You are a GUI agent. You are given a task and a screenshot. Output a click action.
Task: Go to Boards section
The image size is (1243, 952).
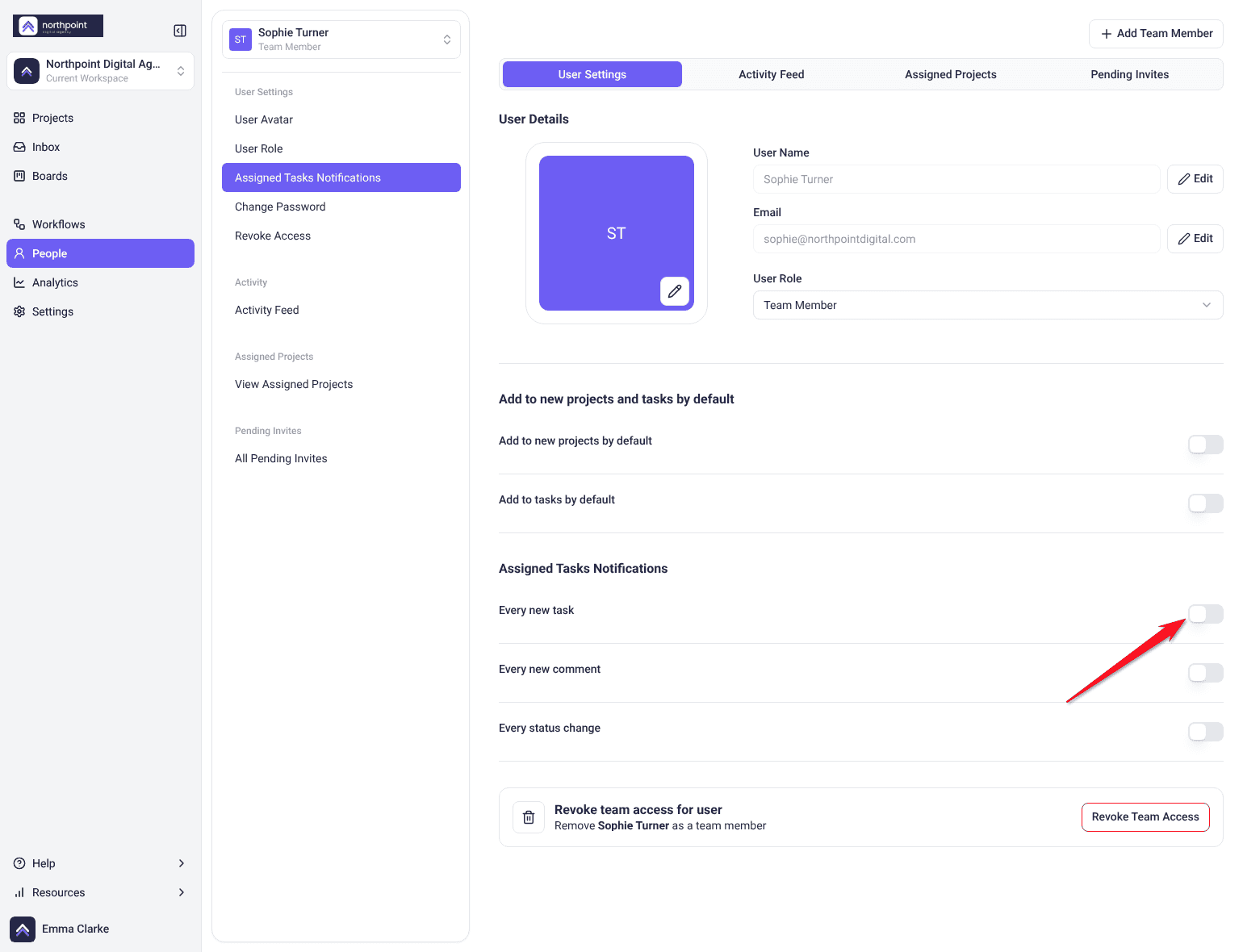pyautogui.click(x=100, y=176)
